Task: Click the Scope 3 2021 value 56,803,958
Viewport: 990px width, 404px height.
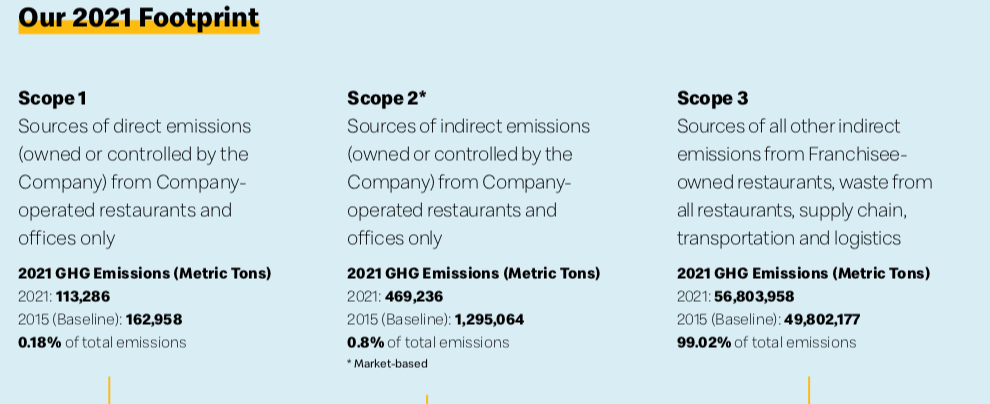Action: coord(754,297)
